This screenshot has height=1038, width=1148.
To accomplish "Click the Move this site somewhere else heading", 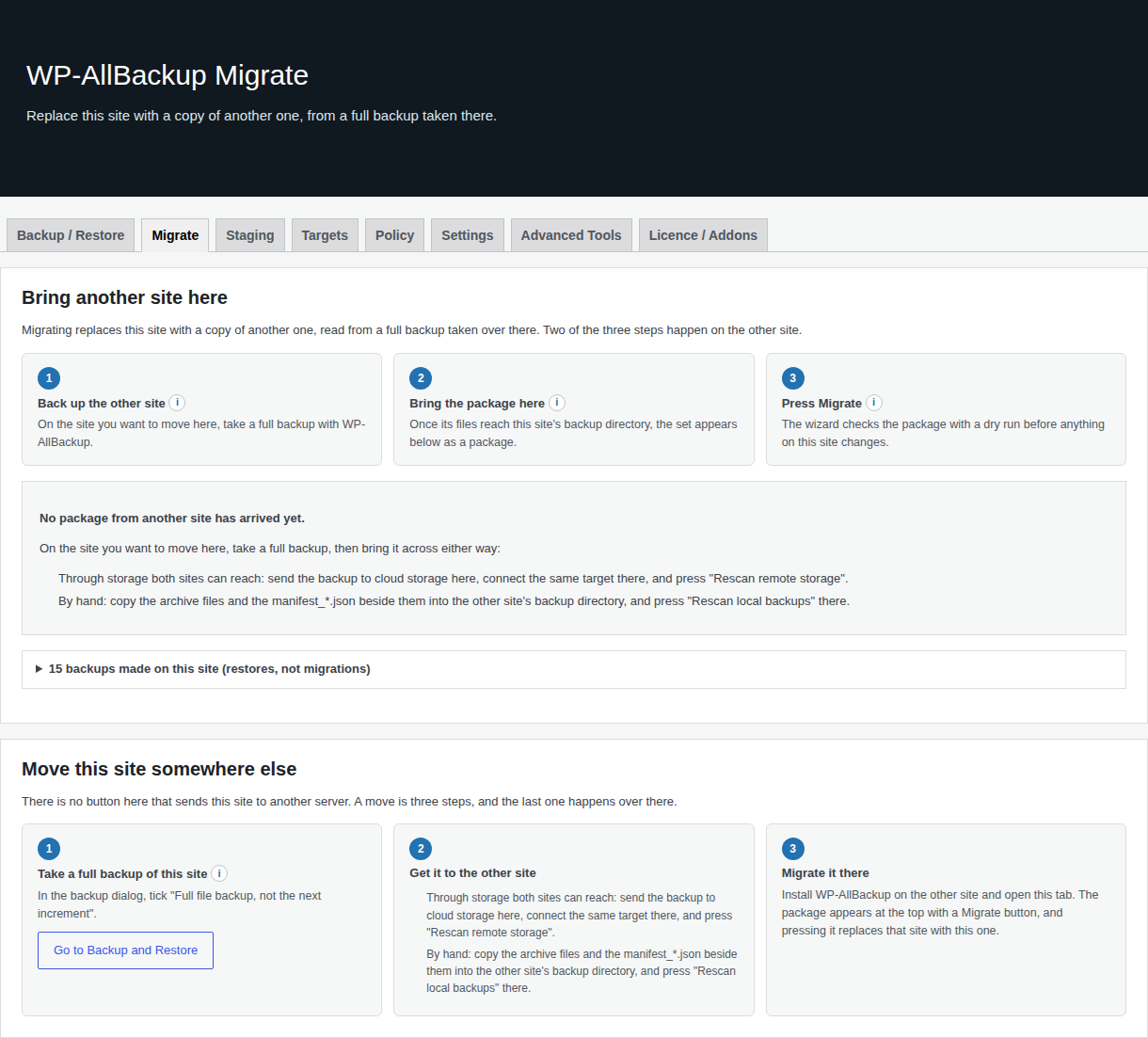I will pos(159,769).
